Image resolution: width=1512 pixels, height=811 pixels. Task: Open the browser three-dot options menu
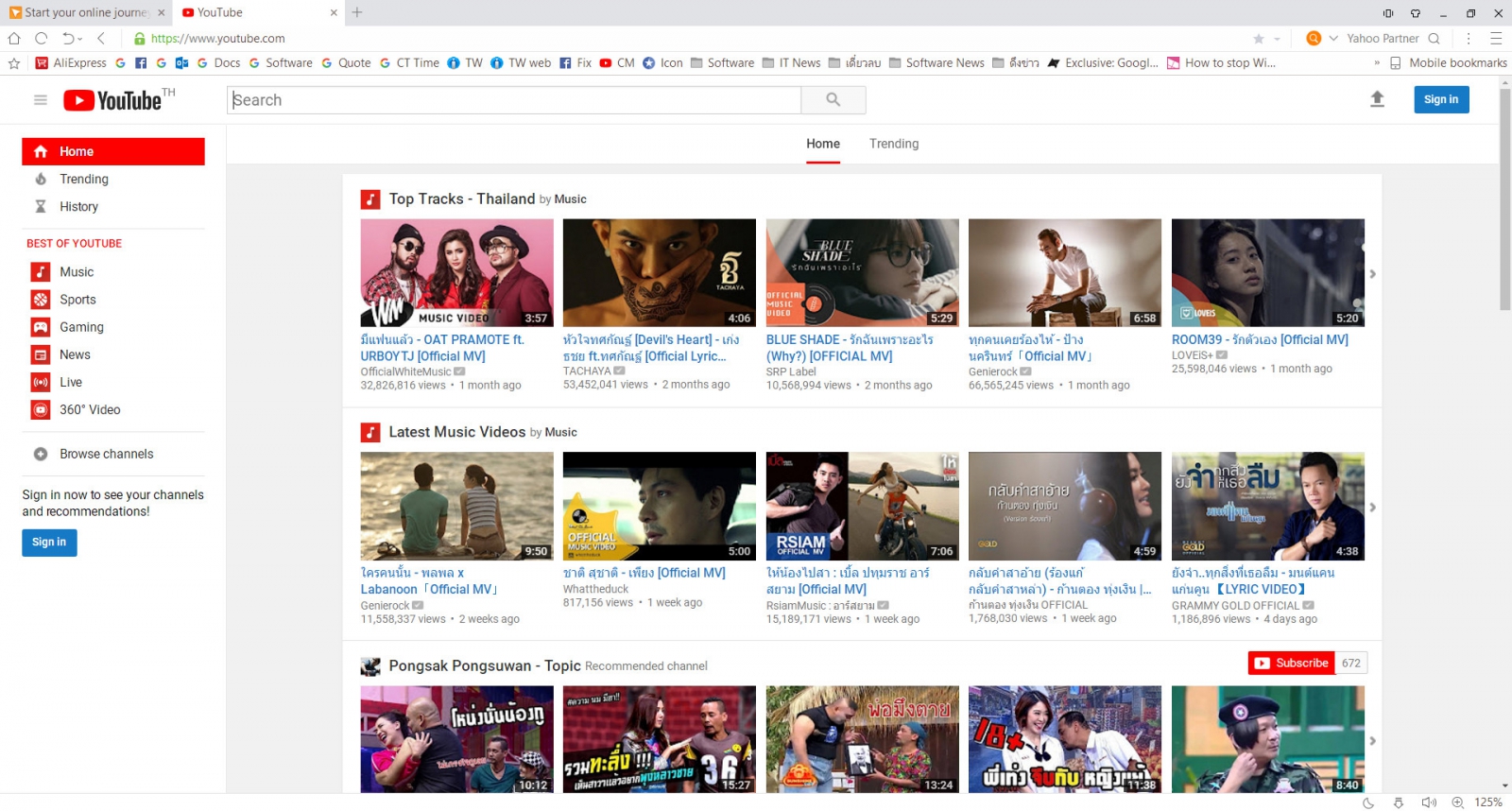click(1469, 39)
